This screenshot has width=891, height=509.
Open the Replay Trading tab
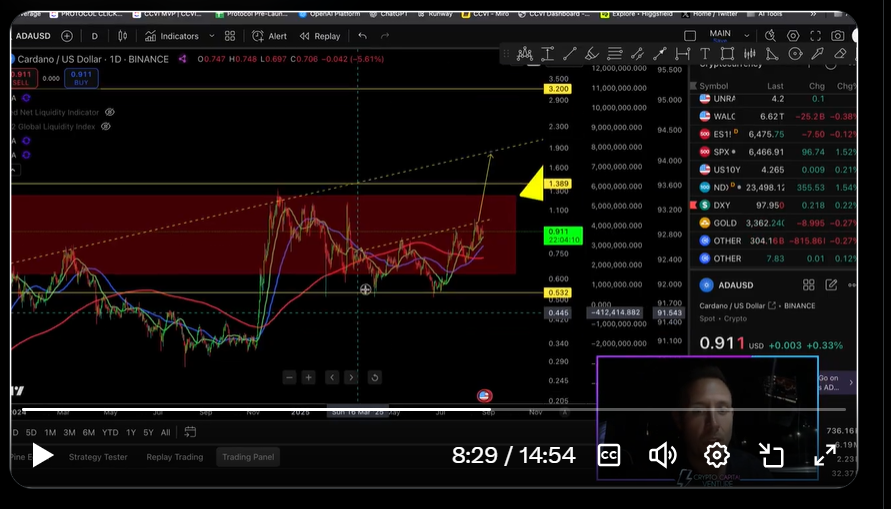[x=174, y=457]
